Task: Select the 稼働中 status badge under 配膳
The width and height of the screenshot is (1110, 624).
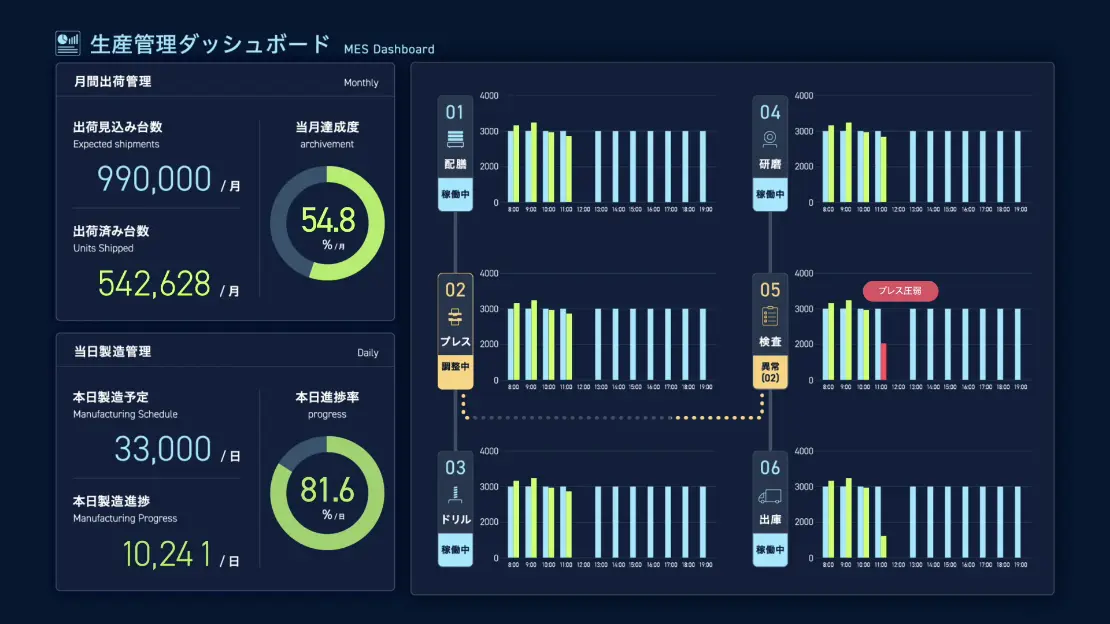Action: pyautogui.click(x=455, y=194)
